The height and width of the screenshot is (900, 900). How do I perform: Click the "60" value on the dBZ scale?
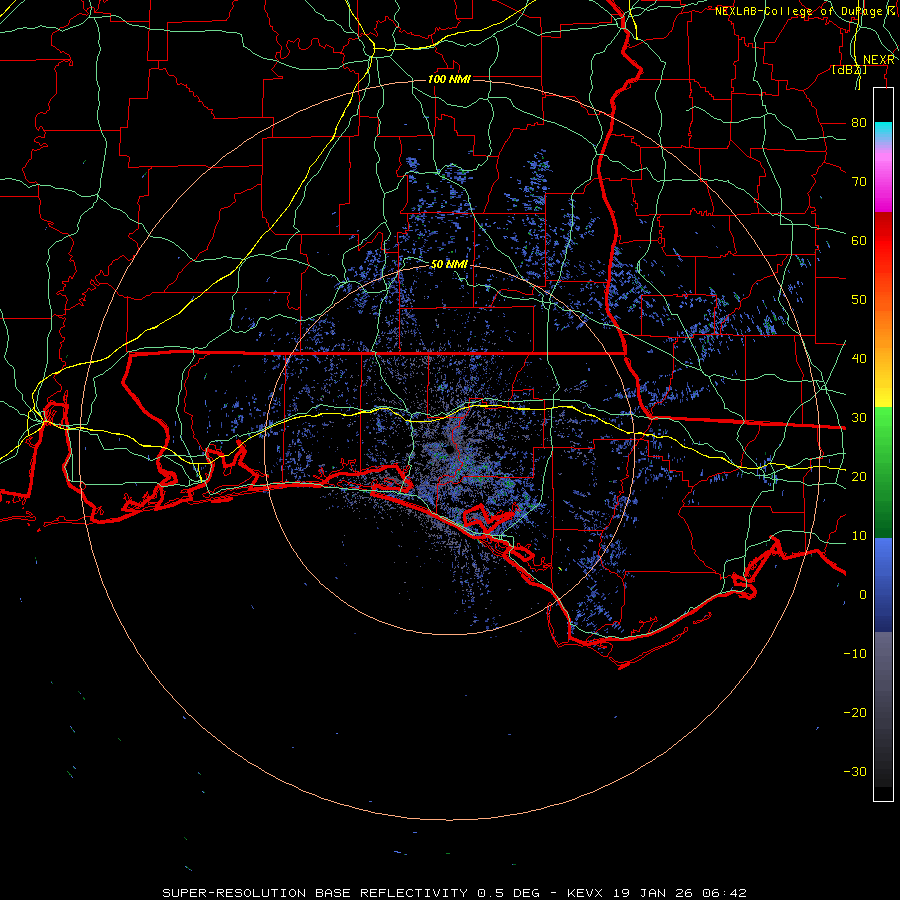[859, 240]
